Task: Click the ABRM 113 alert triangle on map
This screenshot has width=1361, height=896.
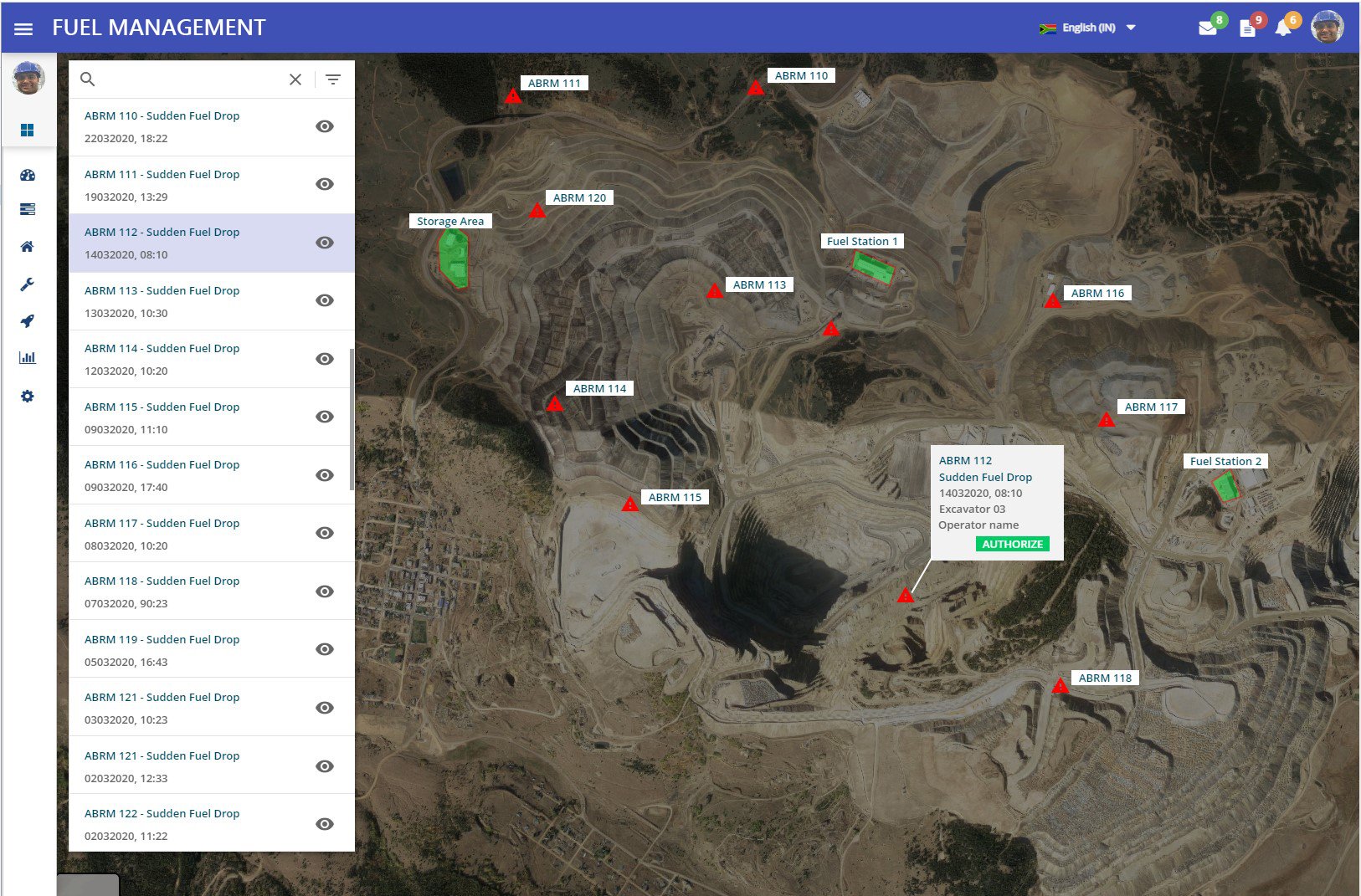Action: (x=714, y=291)
